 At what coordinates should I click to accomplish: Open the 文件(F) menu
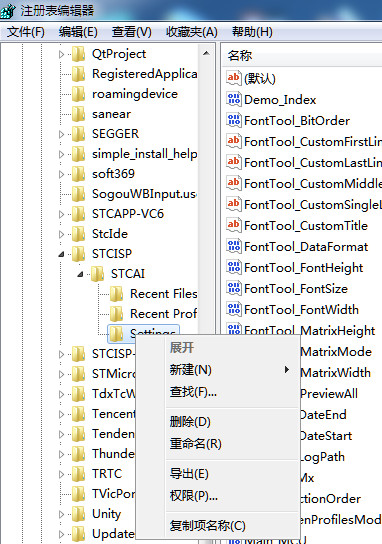point(26,32)
